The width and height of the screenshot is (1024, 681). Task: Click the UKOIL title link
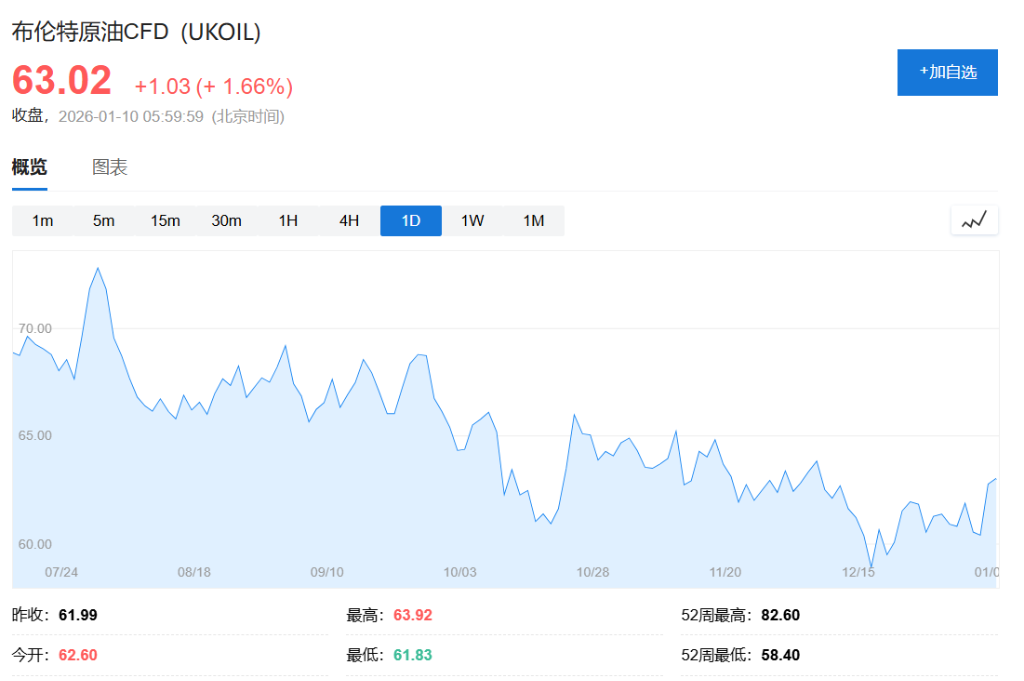135,31
